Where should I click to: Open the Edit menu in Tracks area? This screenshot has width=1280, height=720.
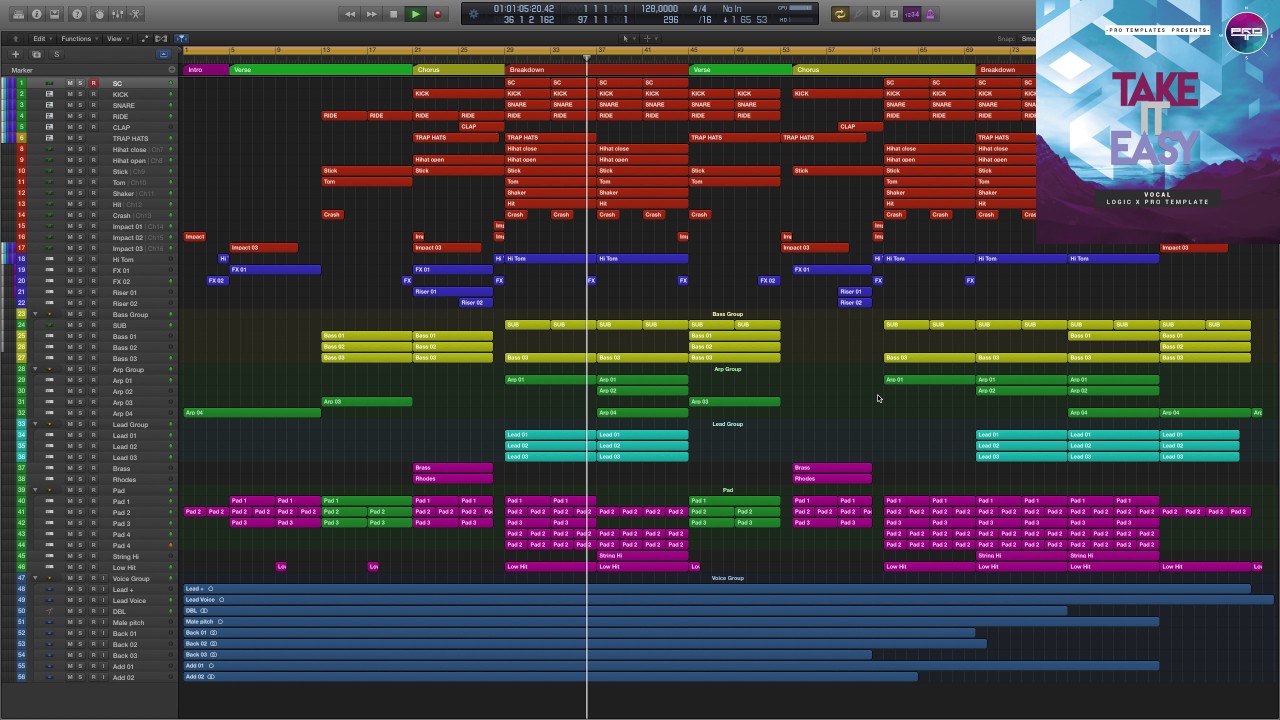[x=40, y=39]
